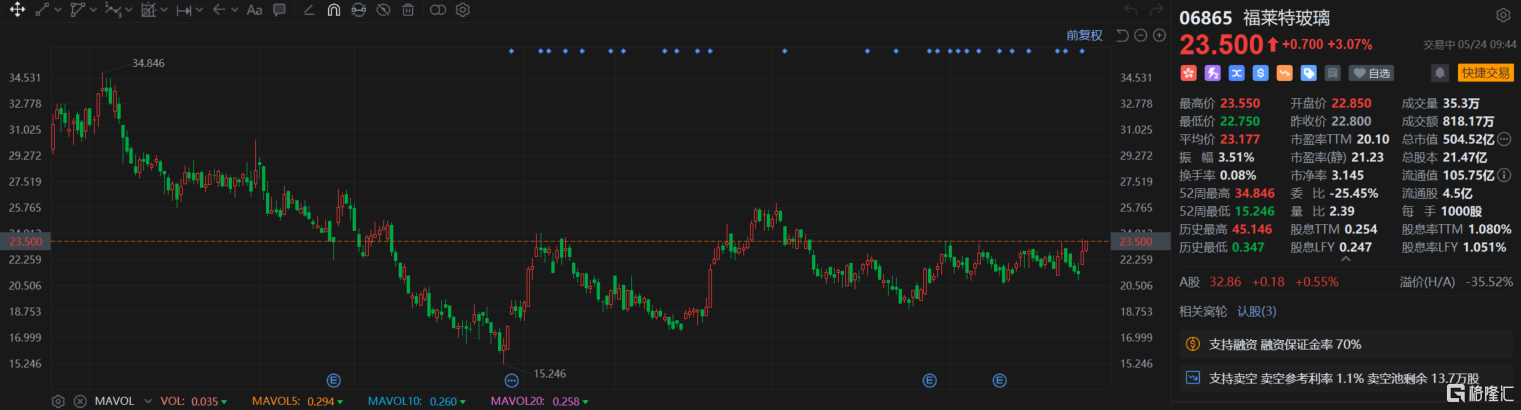
Task: Select the crosshair move cursor tool
Action: (17, 10)
